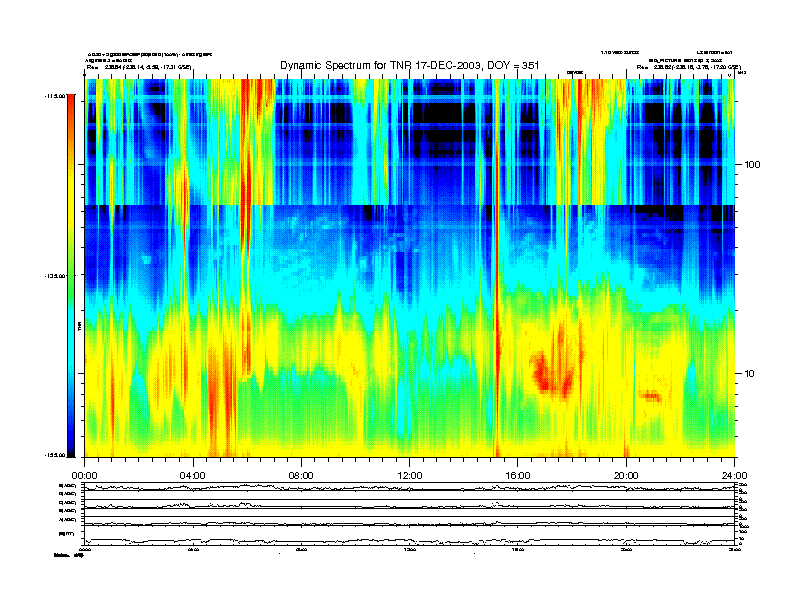Click the 20:00 time axis label

pyautogui.click(x=626, y=476)
